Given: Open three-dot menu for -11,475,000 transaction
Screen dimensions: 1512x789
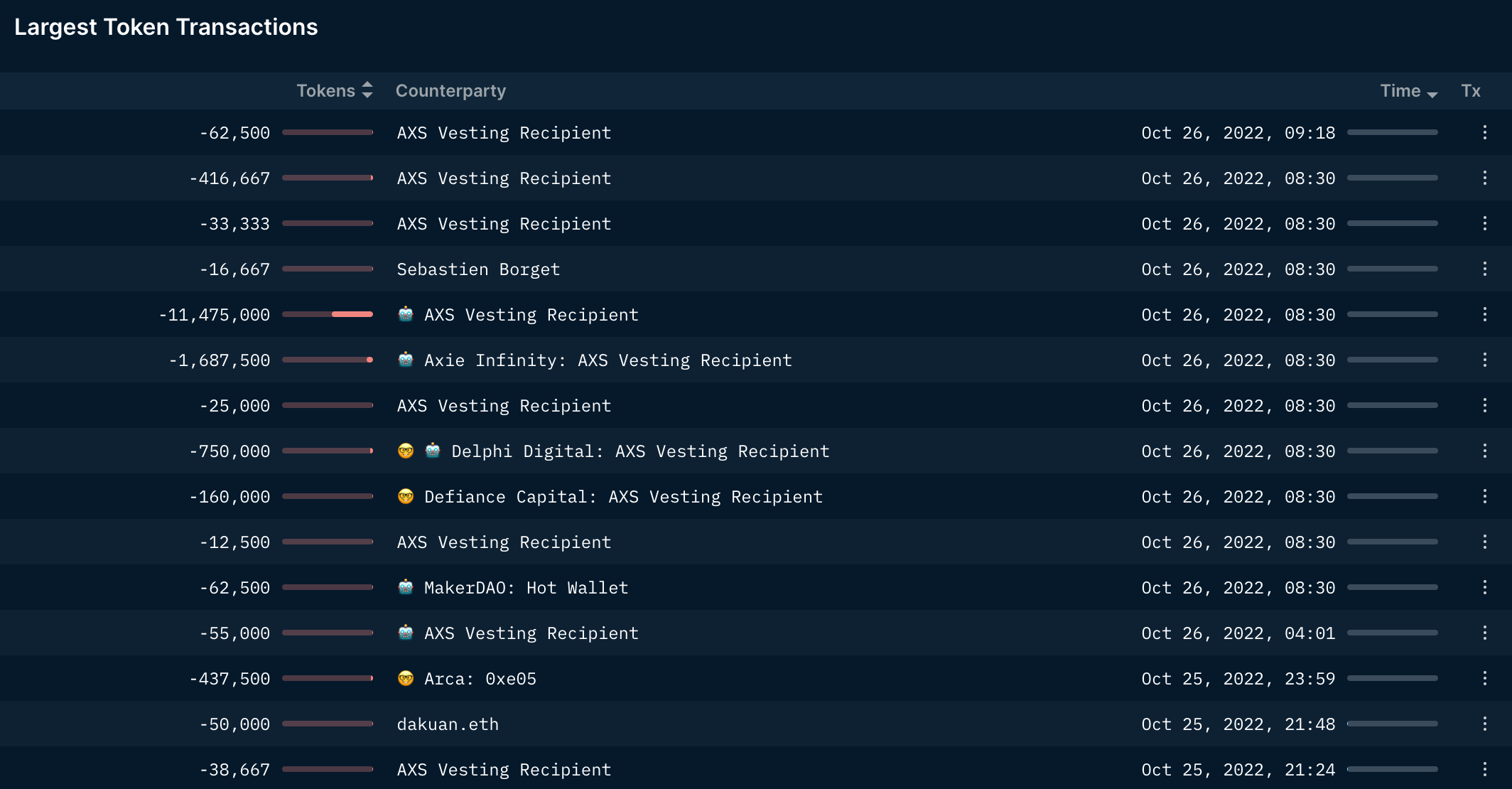Looking at the screenshot, I should pyautogui.click(x=1484, y=314).
